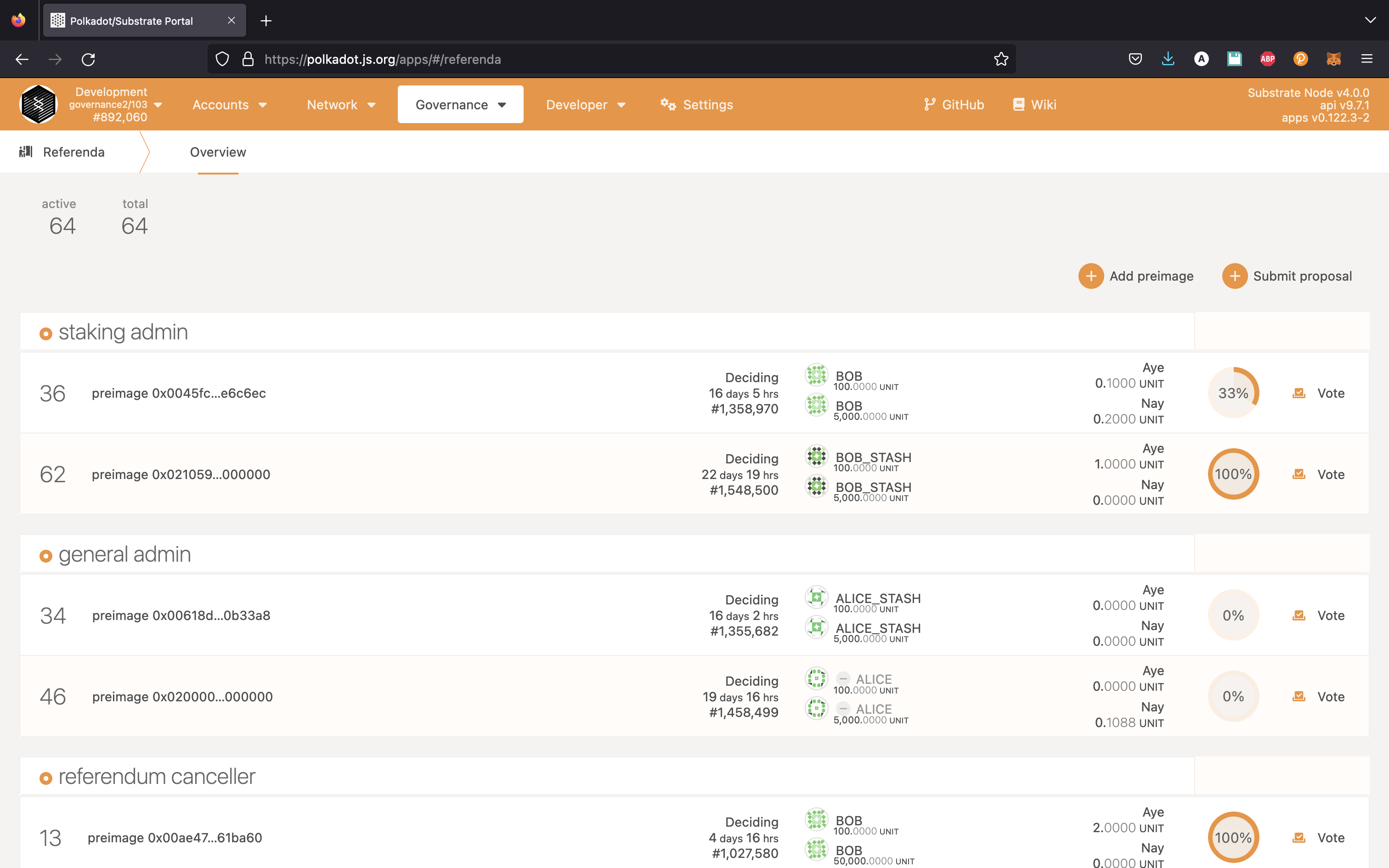
Task: Reload the page with the refresh icon
Action: [88, 59]
